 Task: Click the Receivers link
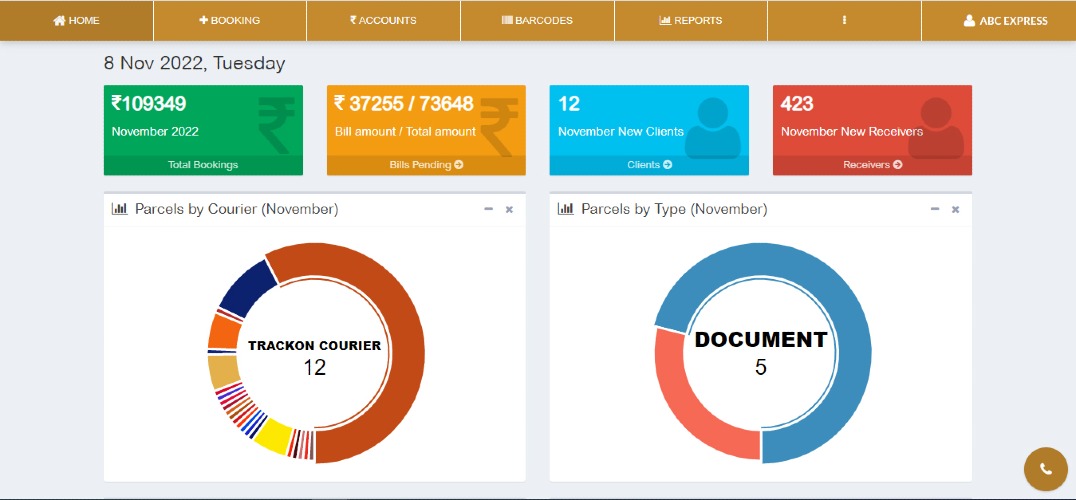872,165
